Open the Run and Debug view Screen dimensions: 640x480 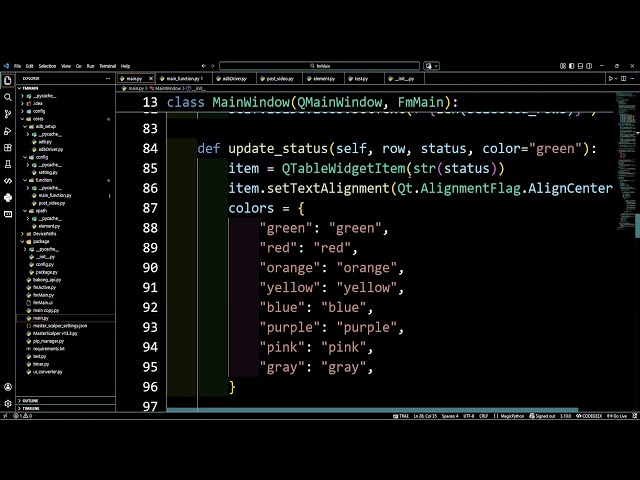coord(8,131)
